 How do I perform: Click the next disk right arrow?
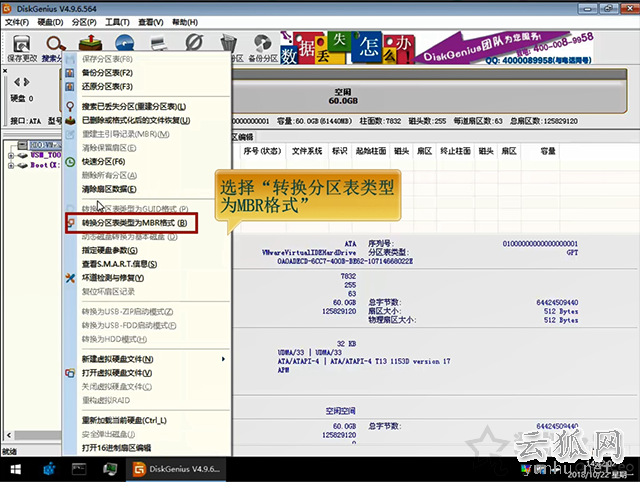[x=27, y=82]
